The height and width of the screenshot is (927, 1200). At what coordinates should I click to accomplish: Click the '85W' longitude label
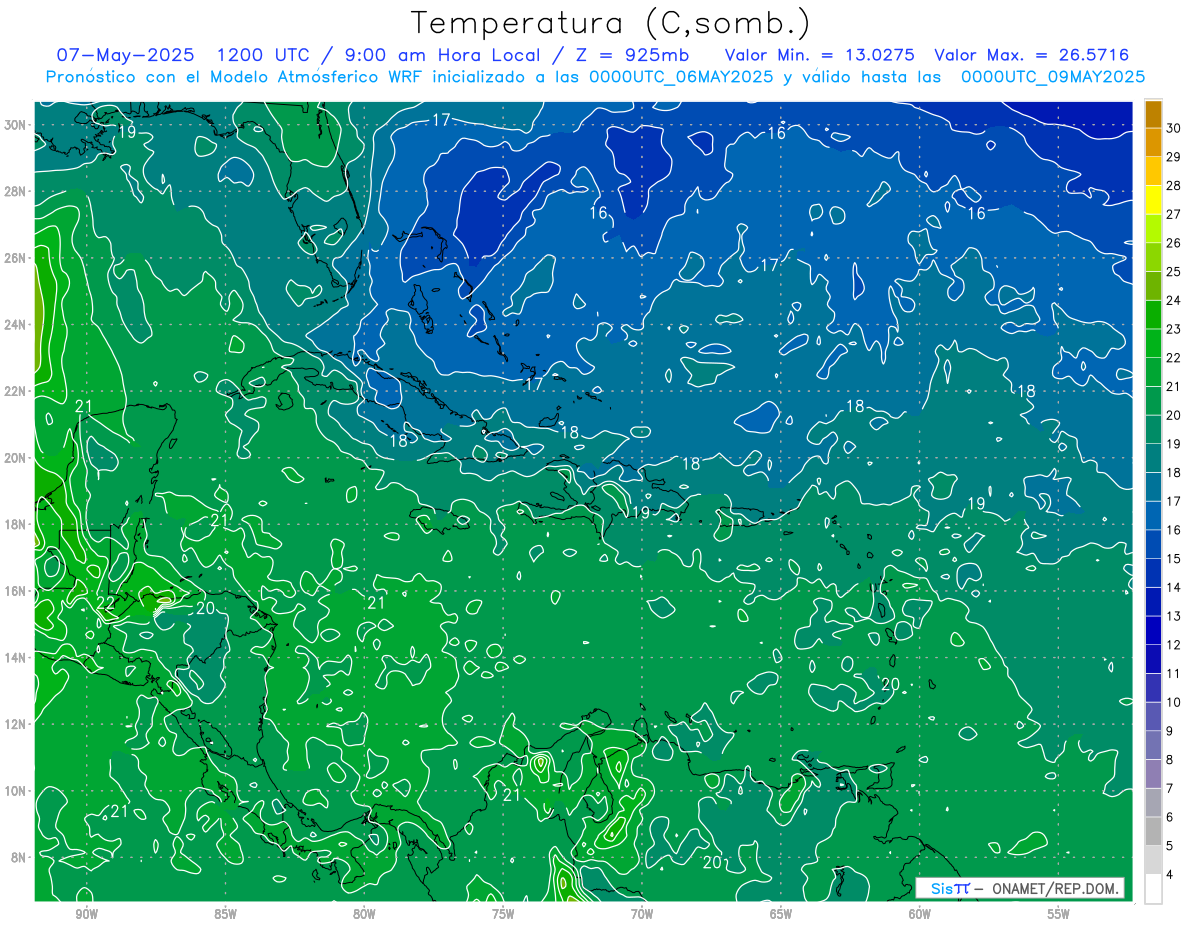tap(226, 914)
